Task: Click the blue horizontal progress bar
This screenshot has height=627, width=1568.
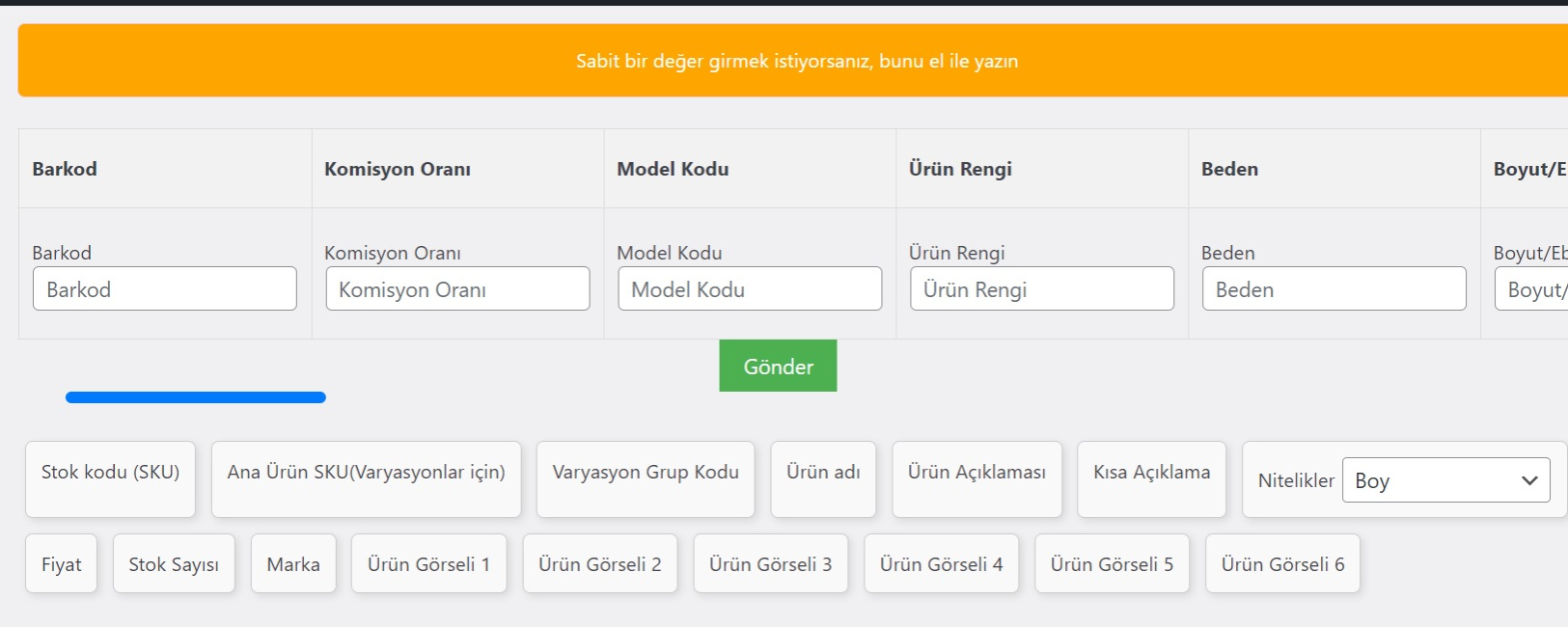Action: click(196, 397)
